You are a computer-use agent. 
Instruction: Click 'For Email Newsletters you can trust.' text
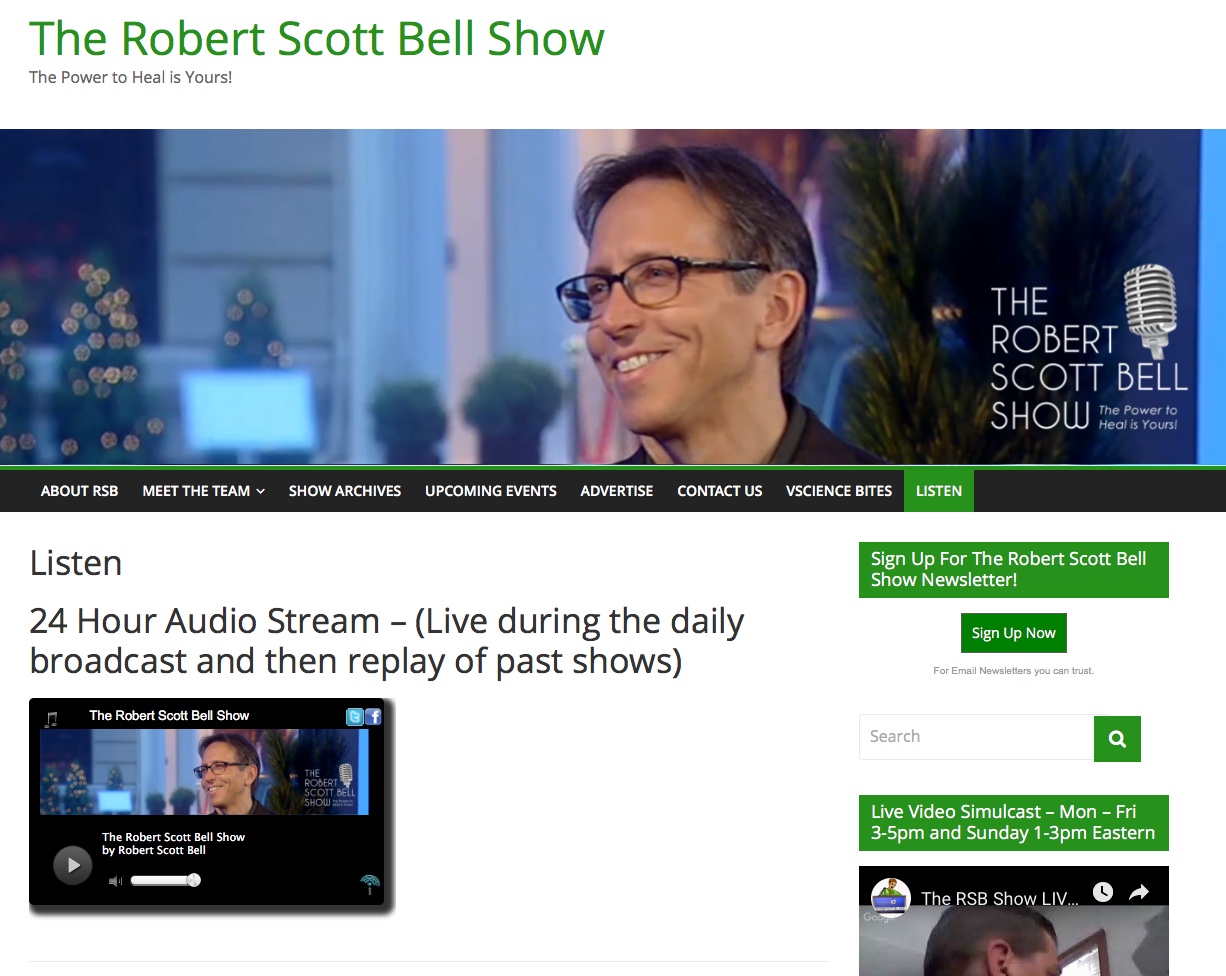(1014, 671)
